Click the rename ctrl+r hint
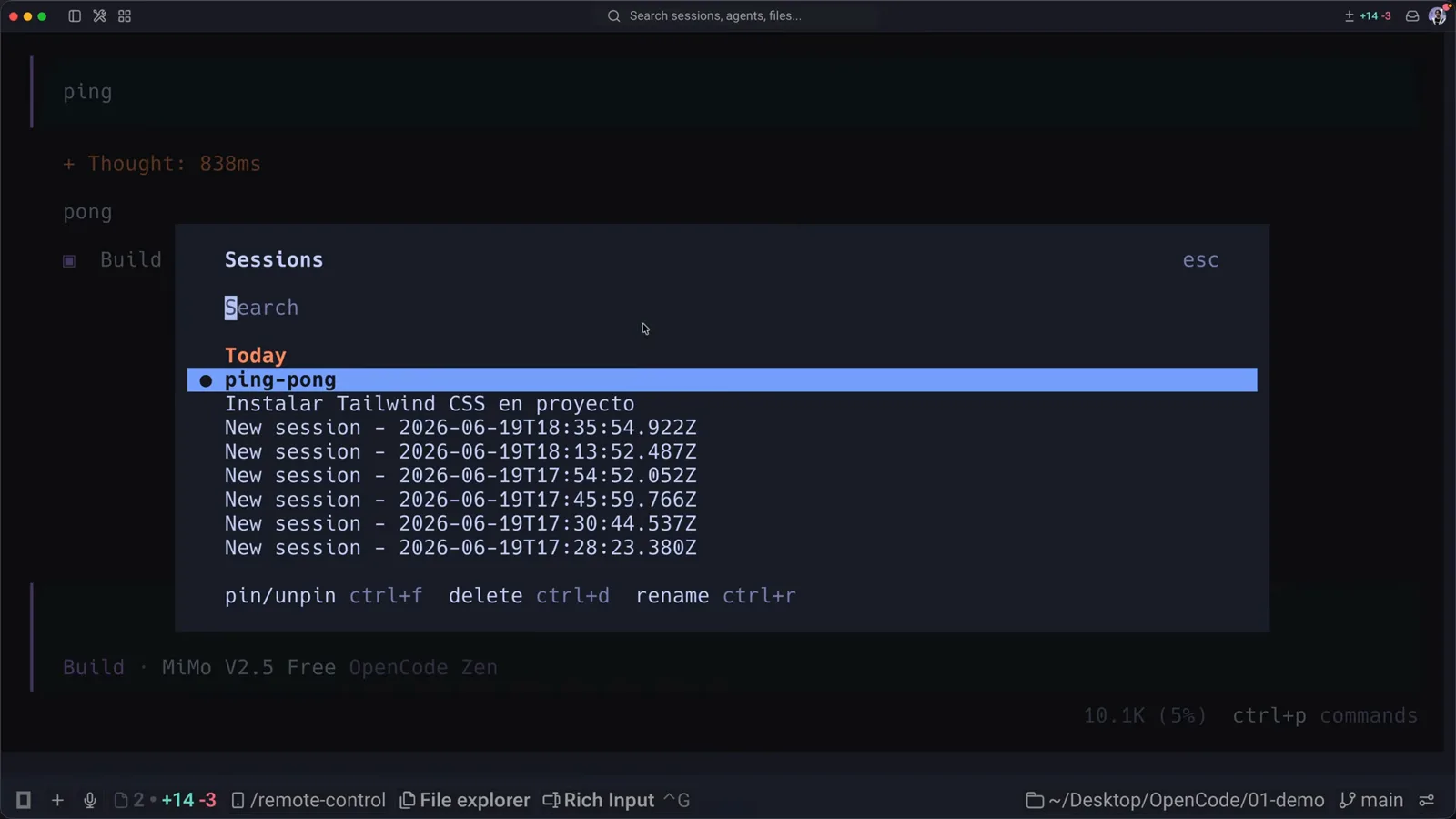The height and width of the screenshot is (819, 1456). [716, 596]
